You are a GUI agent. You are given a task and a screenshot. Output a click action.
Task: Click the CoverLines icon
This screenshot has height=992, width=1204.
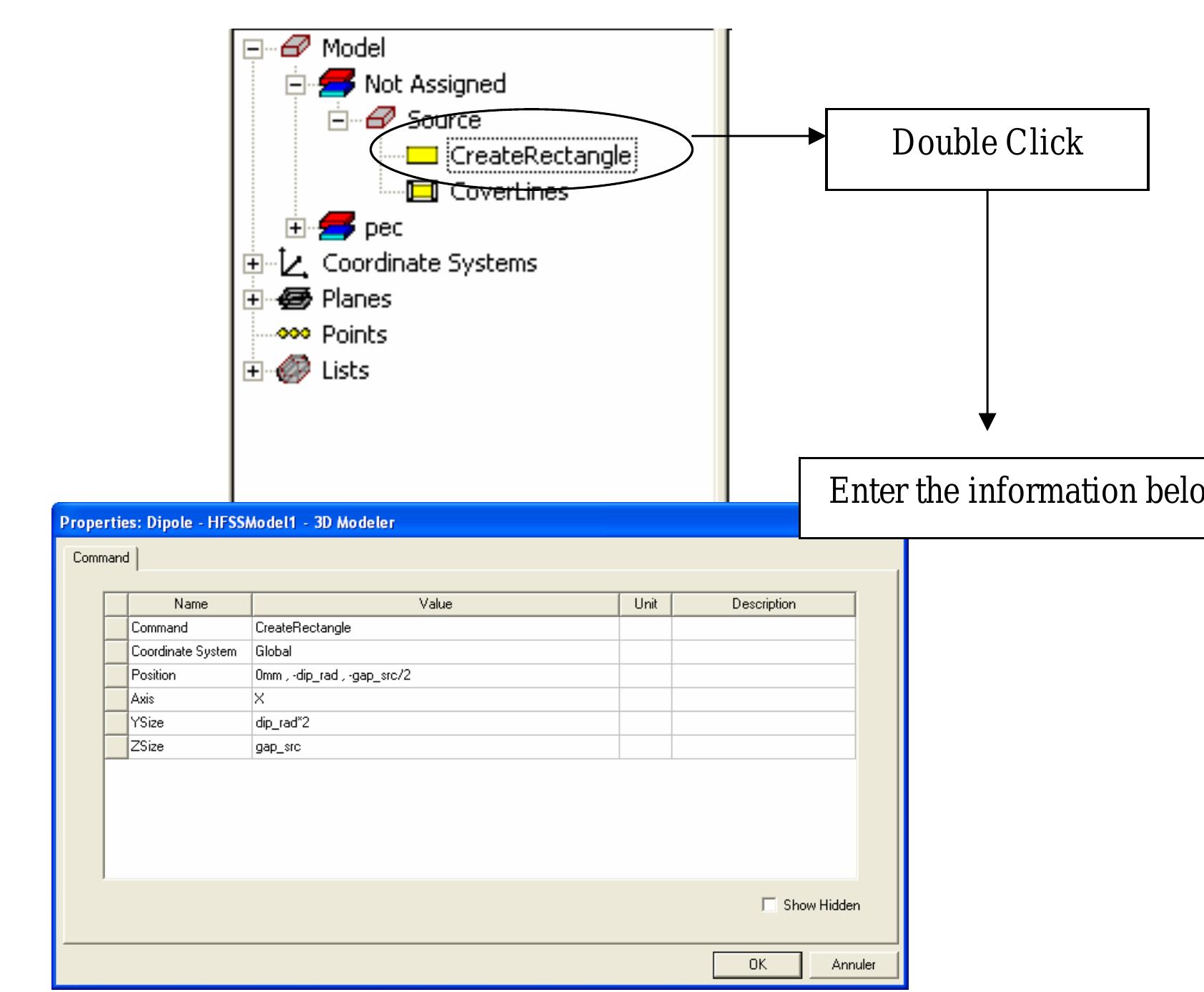(x=422, y=190)
